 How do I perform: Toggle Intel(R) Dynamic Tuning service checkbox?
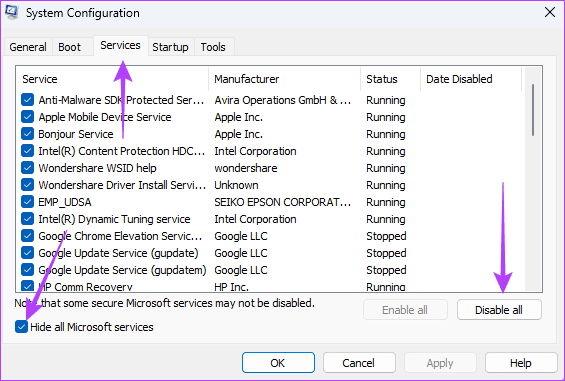27,218
